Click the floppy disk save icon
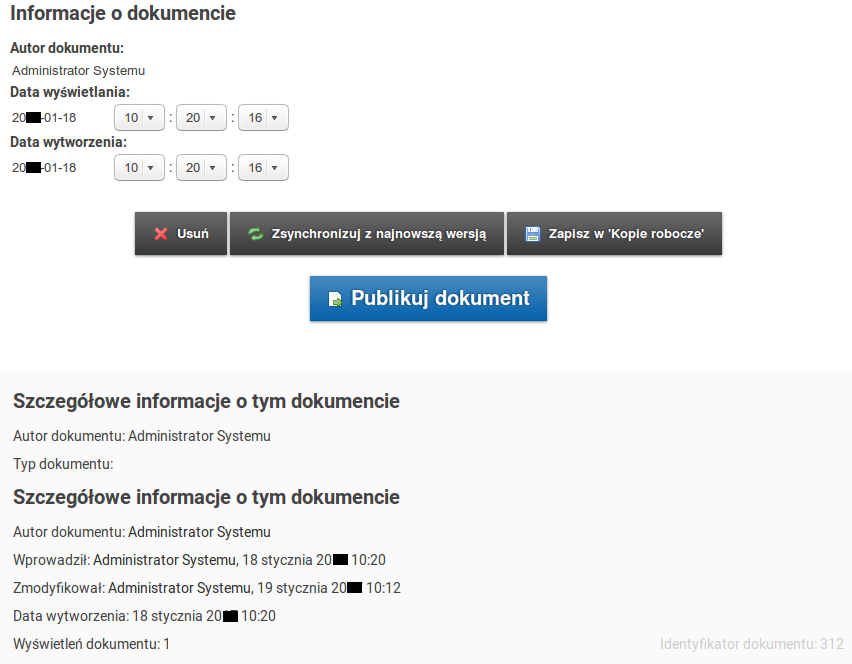Screen dimensions: 852x664 coord(533,234)
